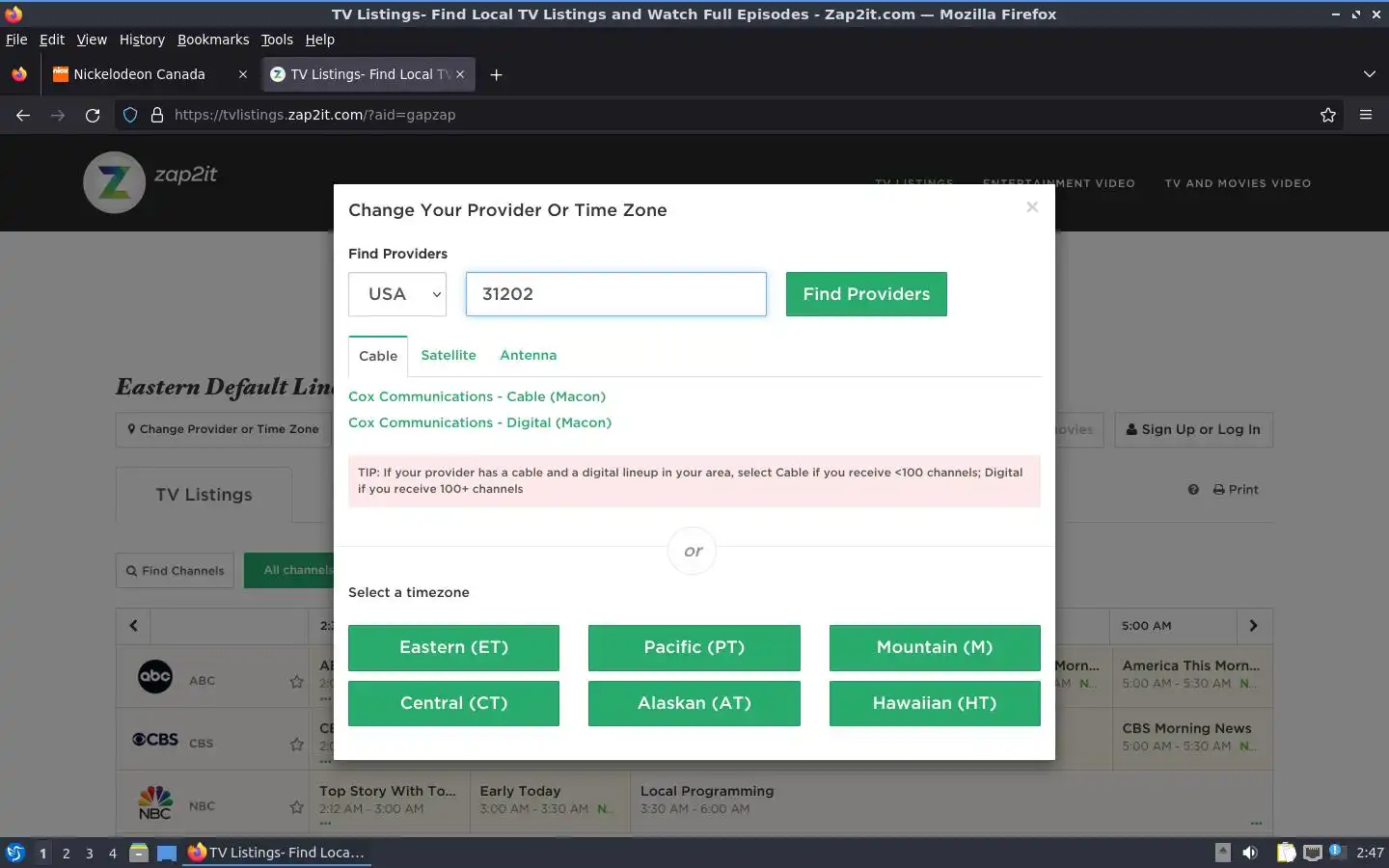The height and width of the screenshot is (868, 1389).
Task: Open file manager from taskbar
Action: point(139,853)
